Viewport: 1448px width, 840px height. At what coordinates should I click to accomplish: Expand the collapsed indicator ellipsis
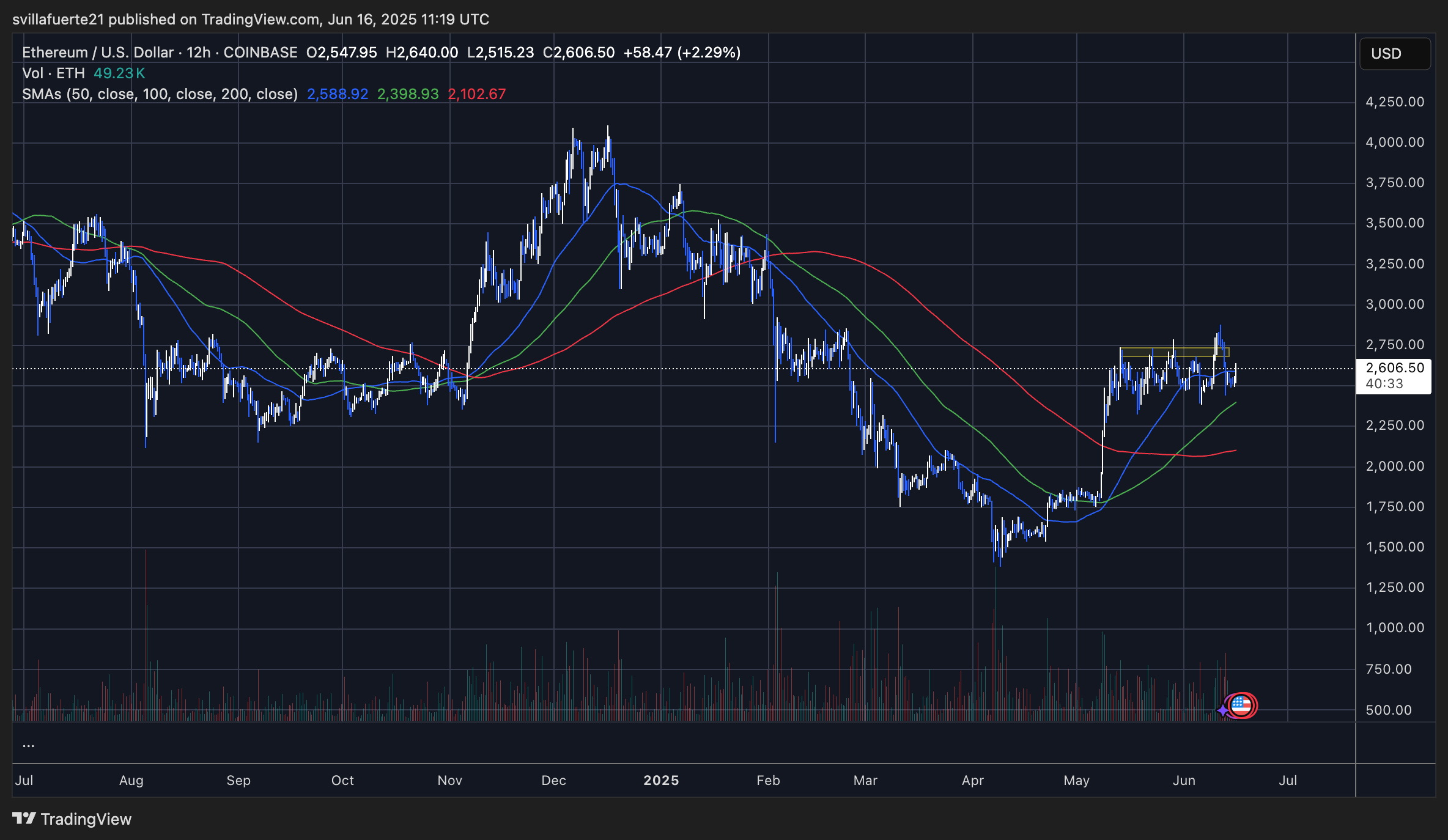pos(28,745)
